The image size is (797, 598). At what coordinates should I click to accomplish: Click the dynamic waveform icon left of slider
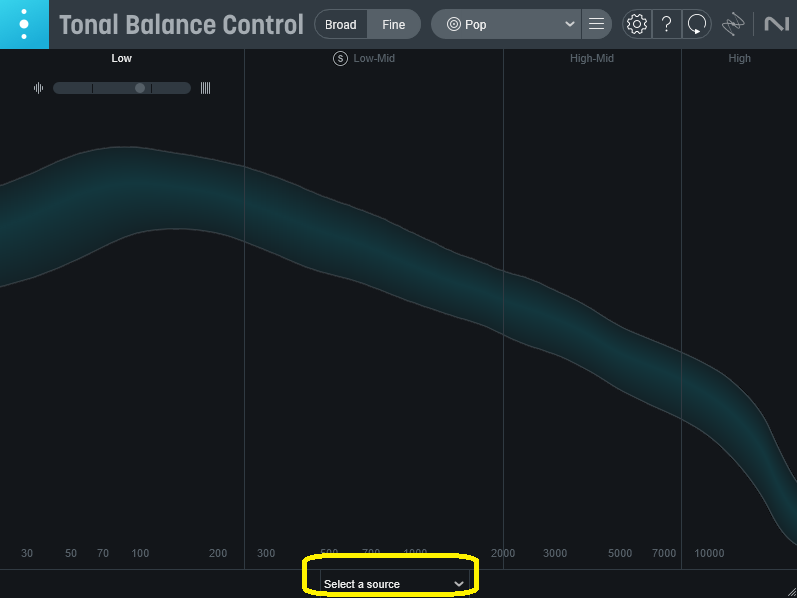coord(39,88)
